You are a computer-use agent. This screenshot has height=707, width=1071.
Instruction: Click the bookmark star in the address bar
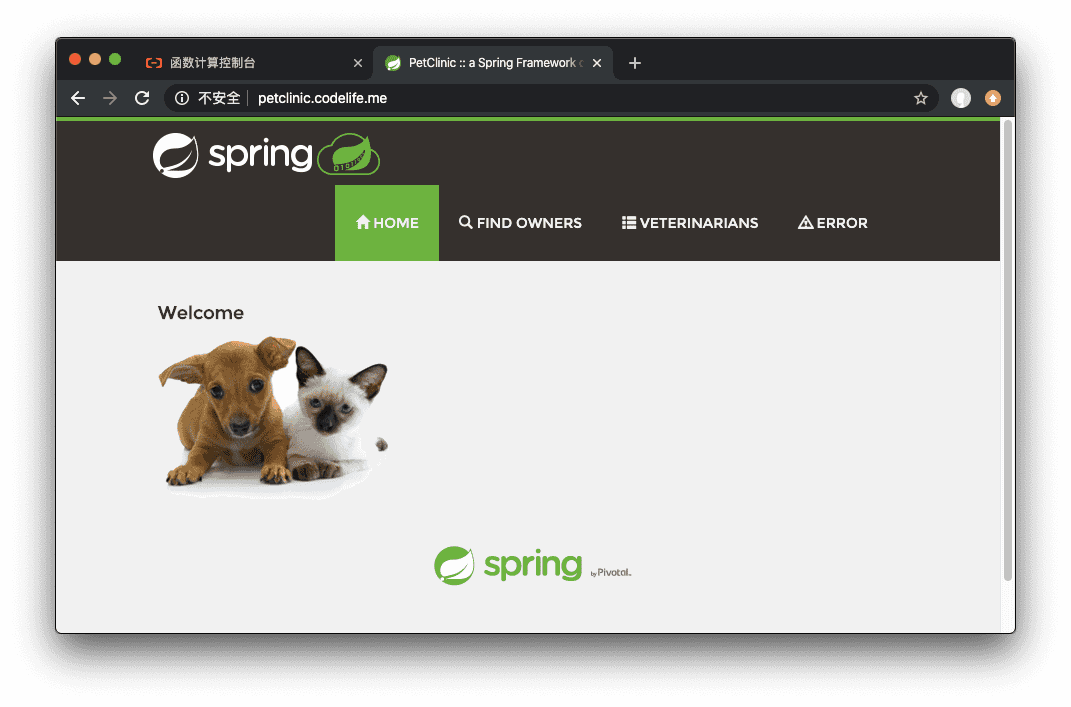pyautogui.click(x=920, y=98)
